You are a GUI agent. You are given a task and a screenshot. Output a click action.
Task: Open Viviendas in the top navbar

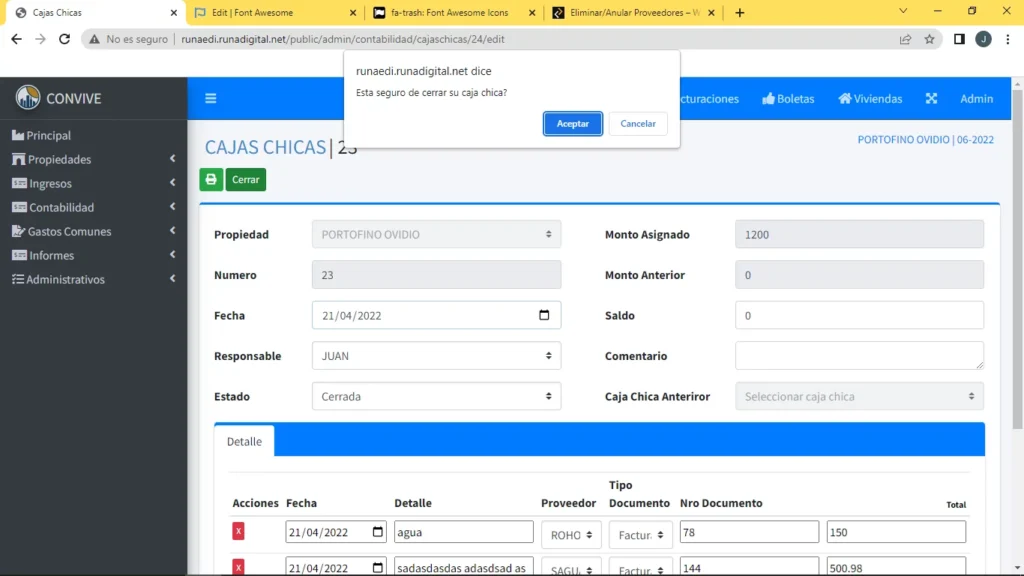click(x=870, y=99)
